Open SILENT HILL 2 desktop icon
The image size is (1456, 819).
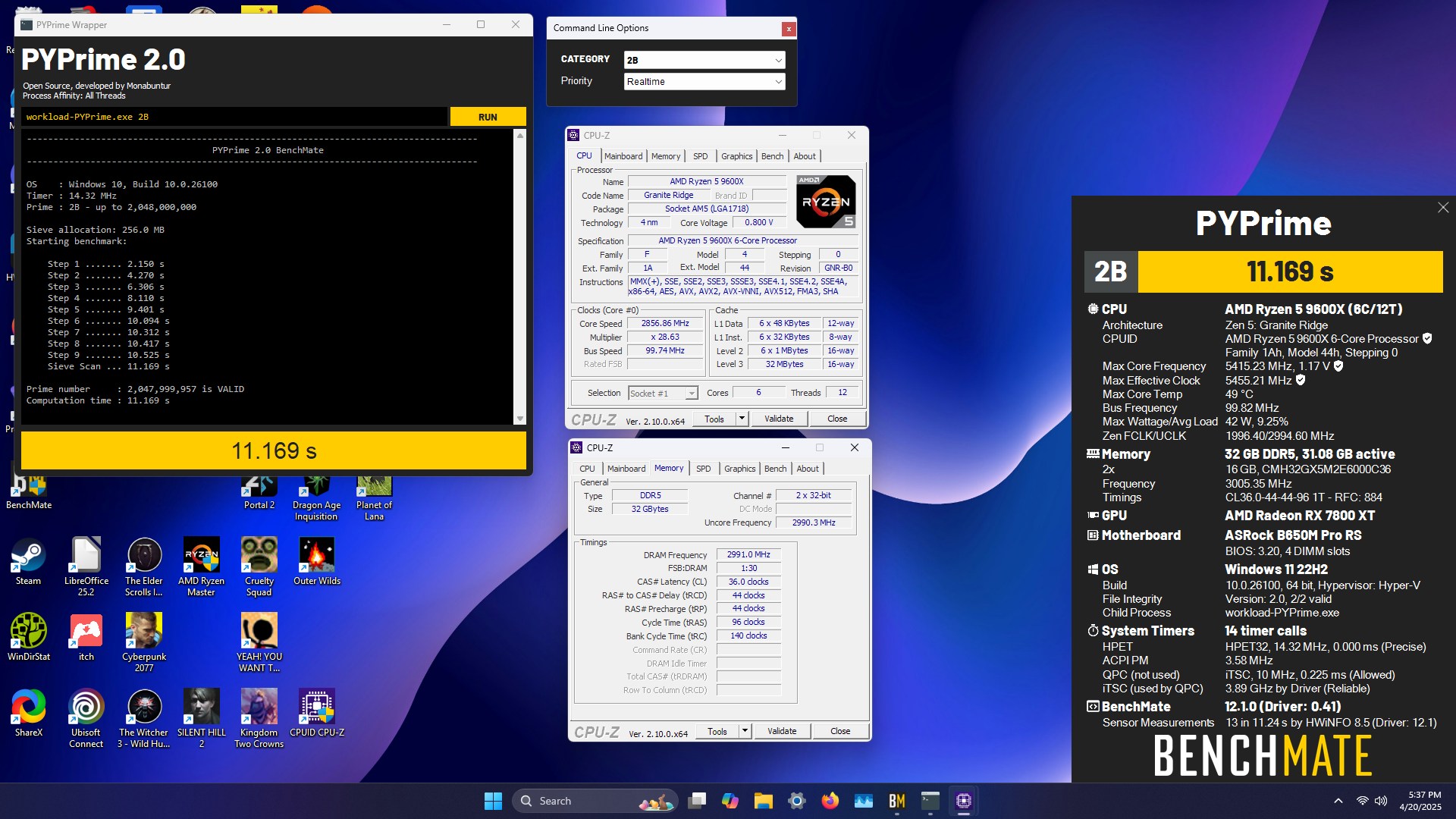coord(201,718)
